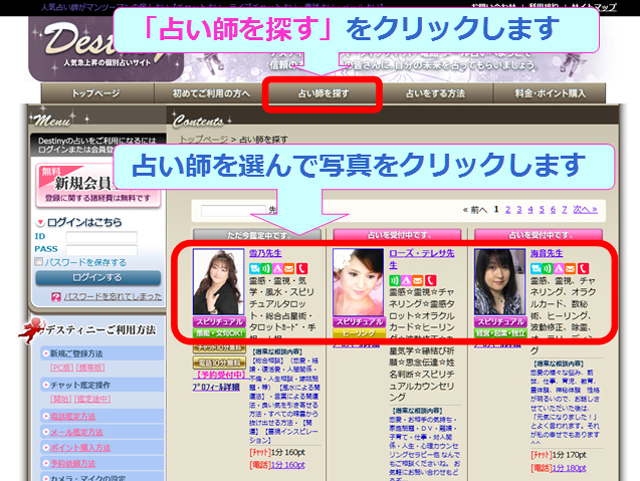This screenshot has width=640, height=481.
Task: Click the スピリチュアル badge under 海音先生's photo
Action: tap(500, 322)
